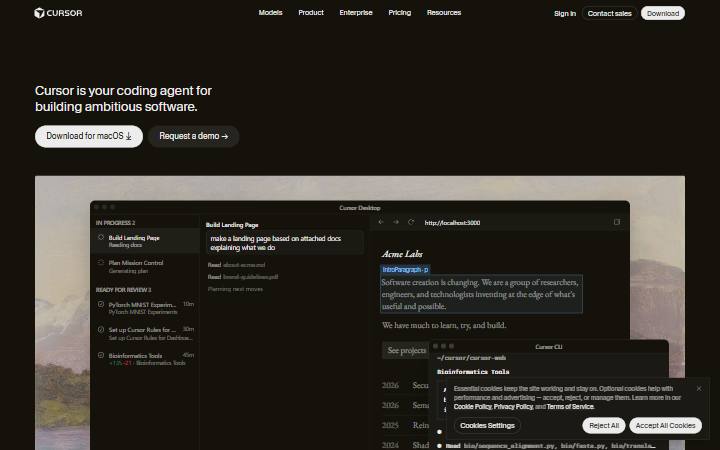
Task: Click the status circle beside Plan Mission Control
Action: point(101,263)
